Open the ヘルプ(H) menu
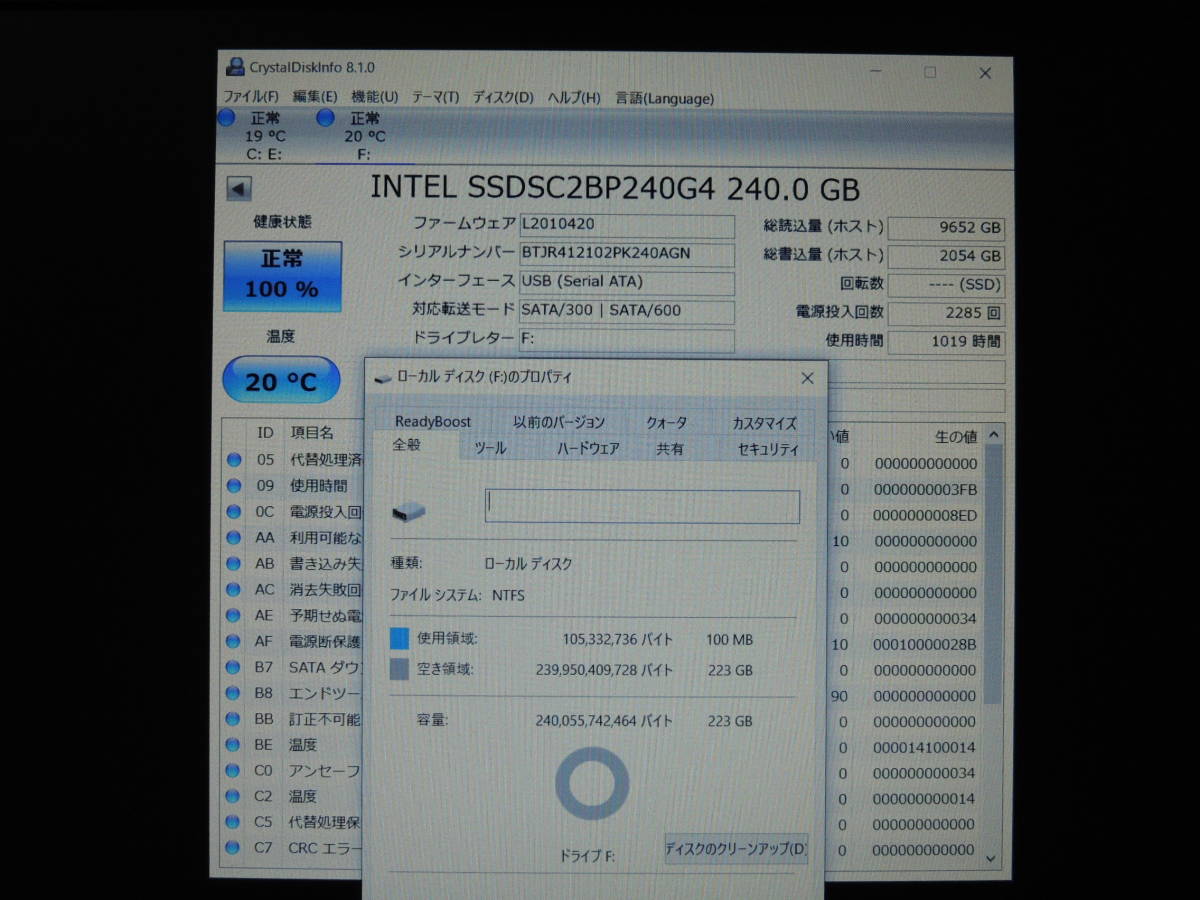 pyautogui.click(x=574, y=97)
